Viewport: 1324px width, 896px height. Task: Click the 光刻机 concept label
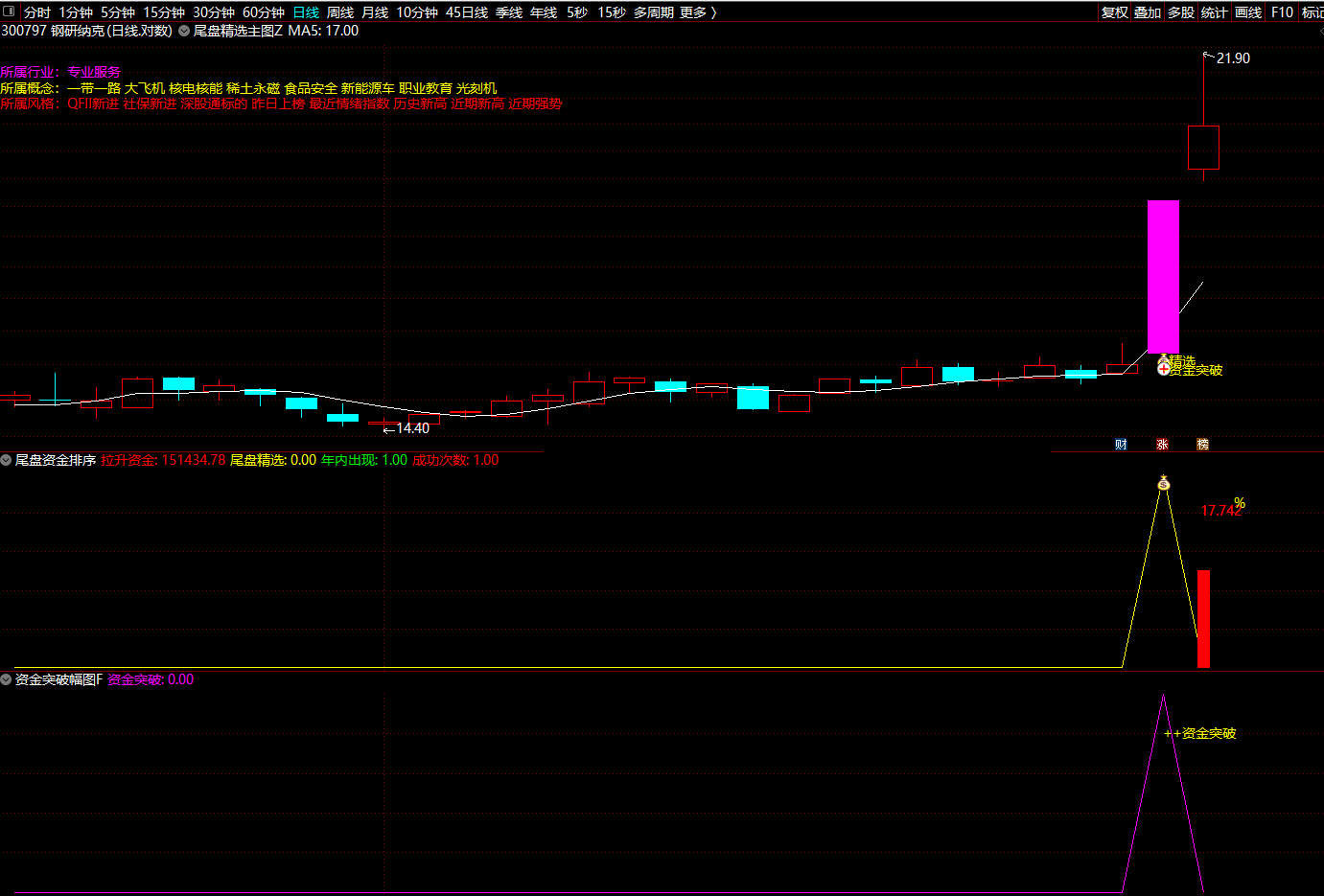pyautogui.click(x=476, y=88)
